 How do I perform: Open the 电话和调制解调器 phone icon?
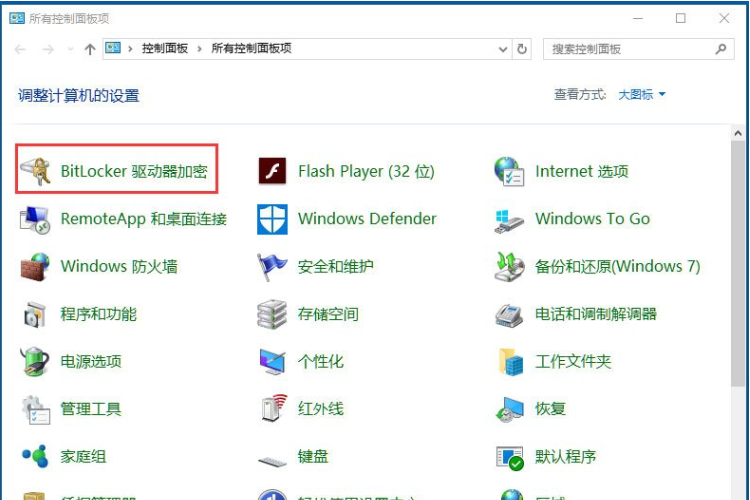509,315
